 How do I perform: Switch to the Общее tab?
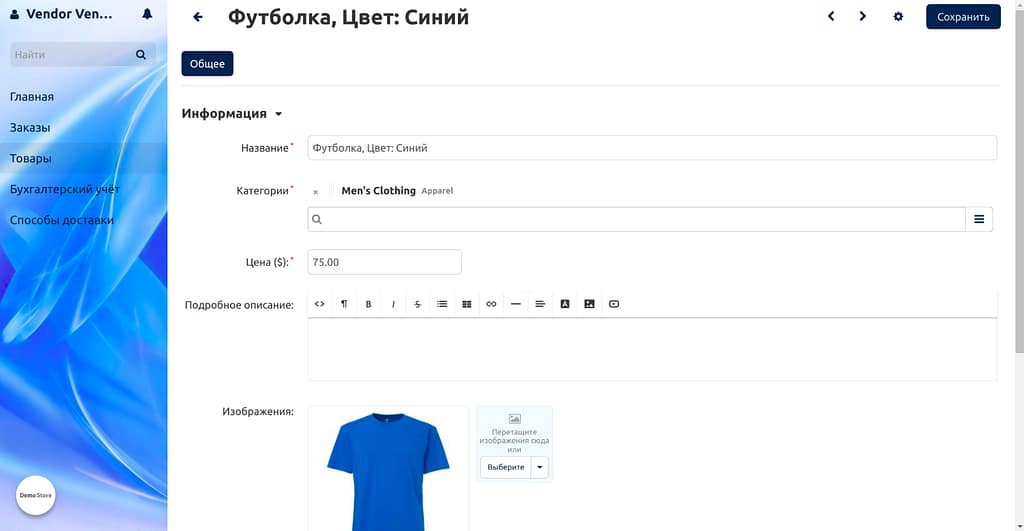click(207, 64)
